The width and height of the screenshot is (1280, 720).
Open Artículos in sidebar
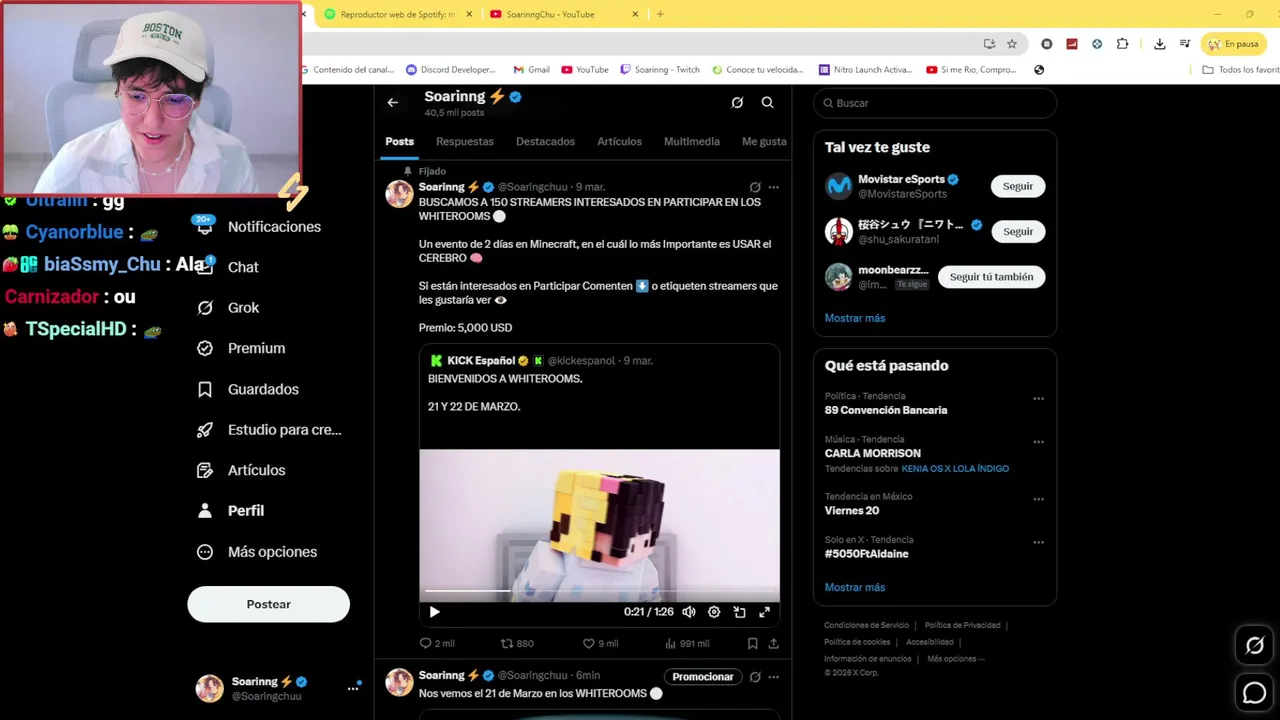(241, 470)
